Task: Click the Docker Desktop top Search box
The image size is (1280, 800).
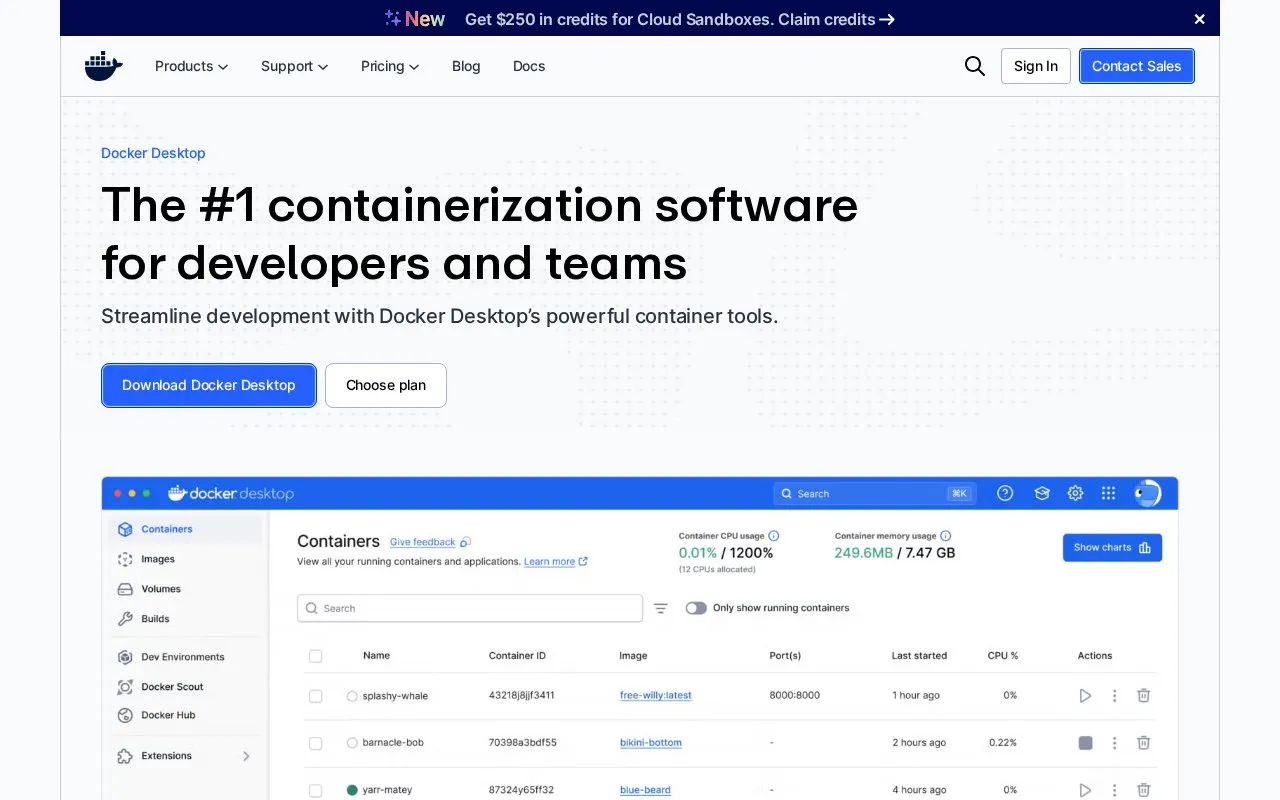Action: click(875, 493)
